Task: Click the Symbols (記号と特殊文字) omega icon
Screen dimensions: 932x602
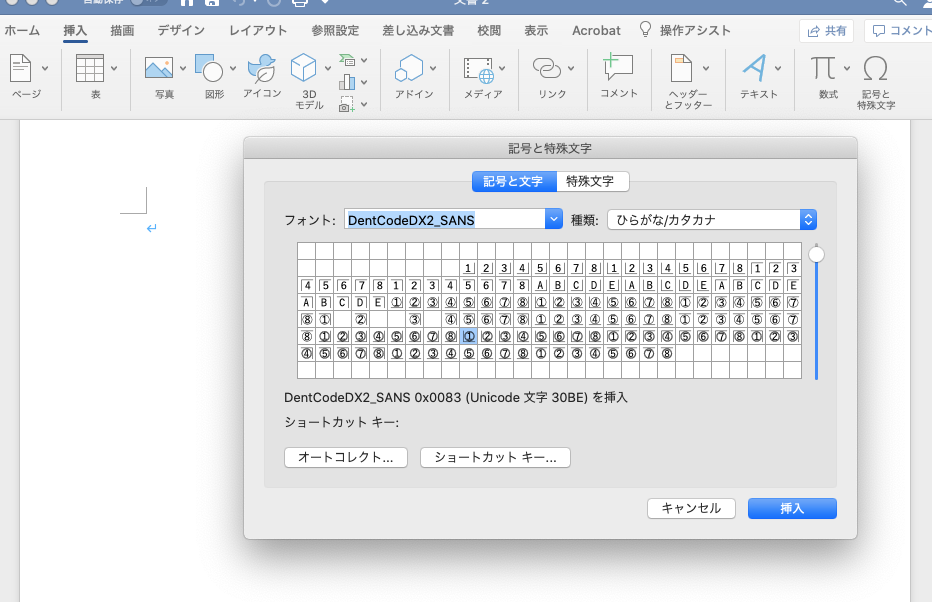Action: (x=876, y=68)
